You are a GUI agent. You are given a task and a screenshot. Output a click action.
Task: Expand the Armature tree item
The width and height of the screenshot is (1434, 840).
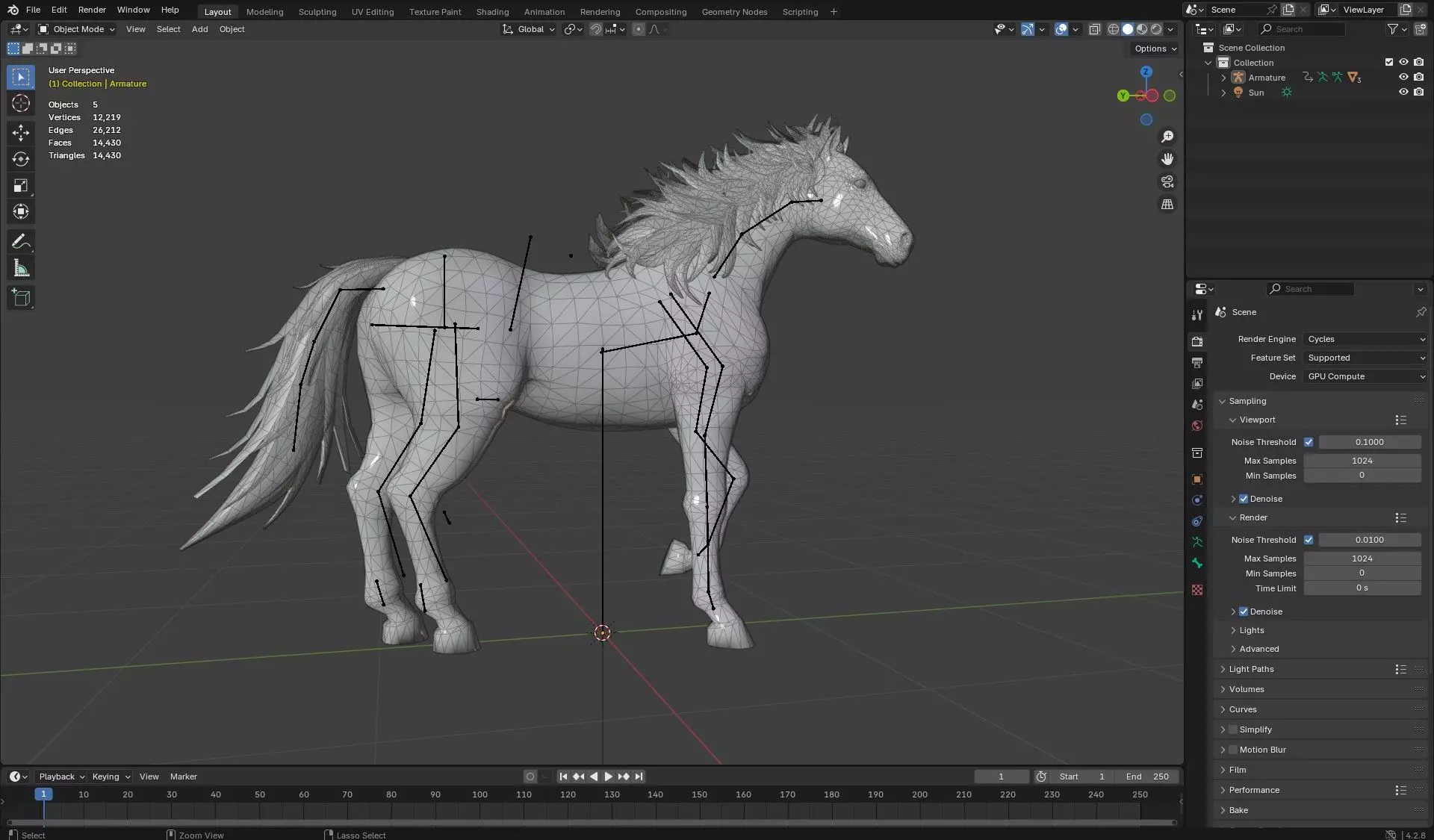(1223, 78)
